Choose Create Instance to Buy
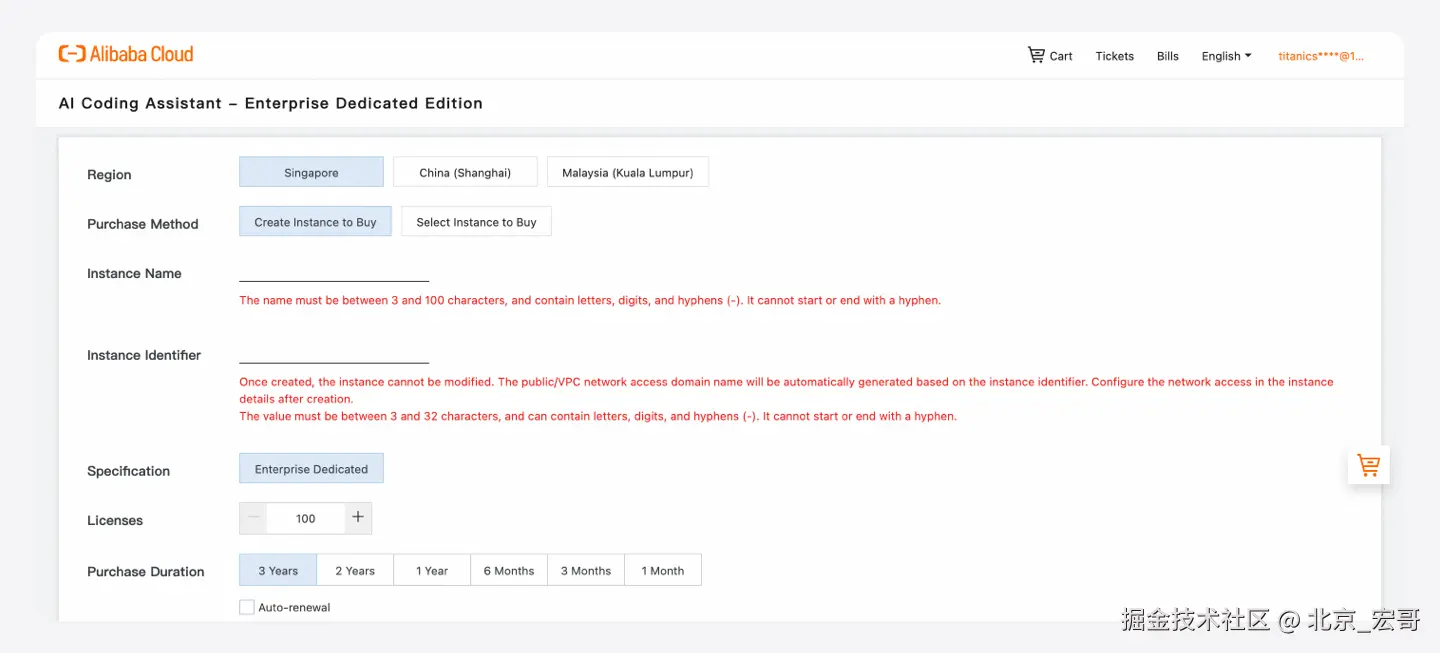This screenshot has width=1440, height=653. (x=315, y=222)
